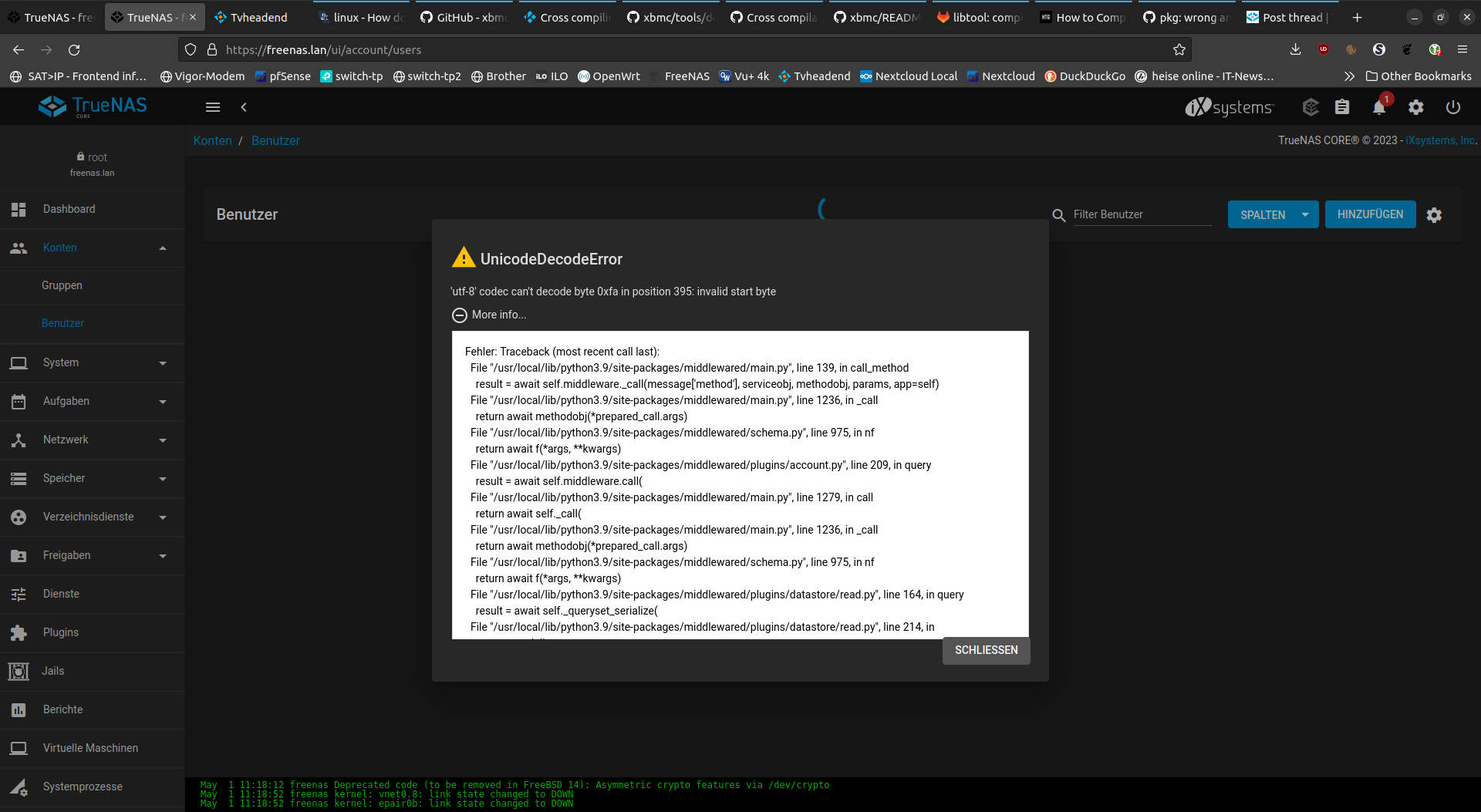Click the Konten breadcrumb link
This screenshot has width=1481, height=812.
(x=212, y=140)
